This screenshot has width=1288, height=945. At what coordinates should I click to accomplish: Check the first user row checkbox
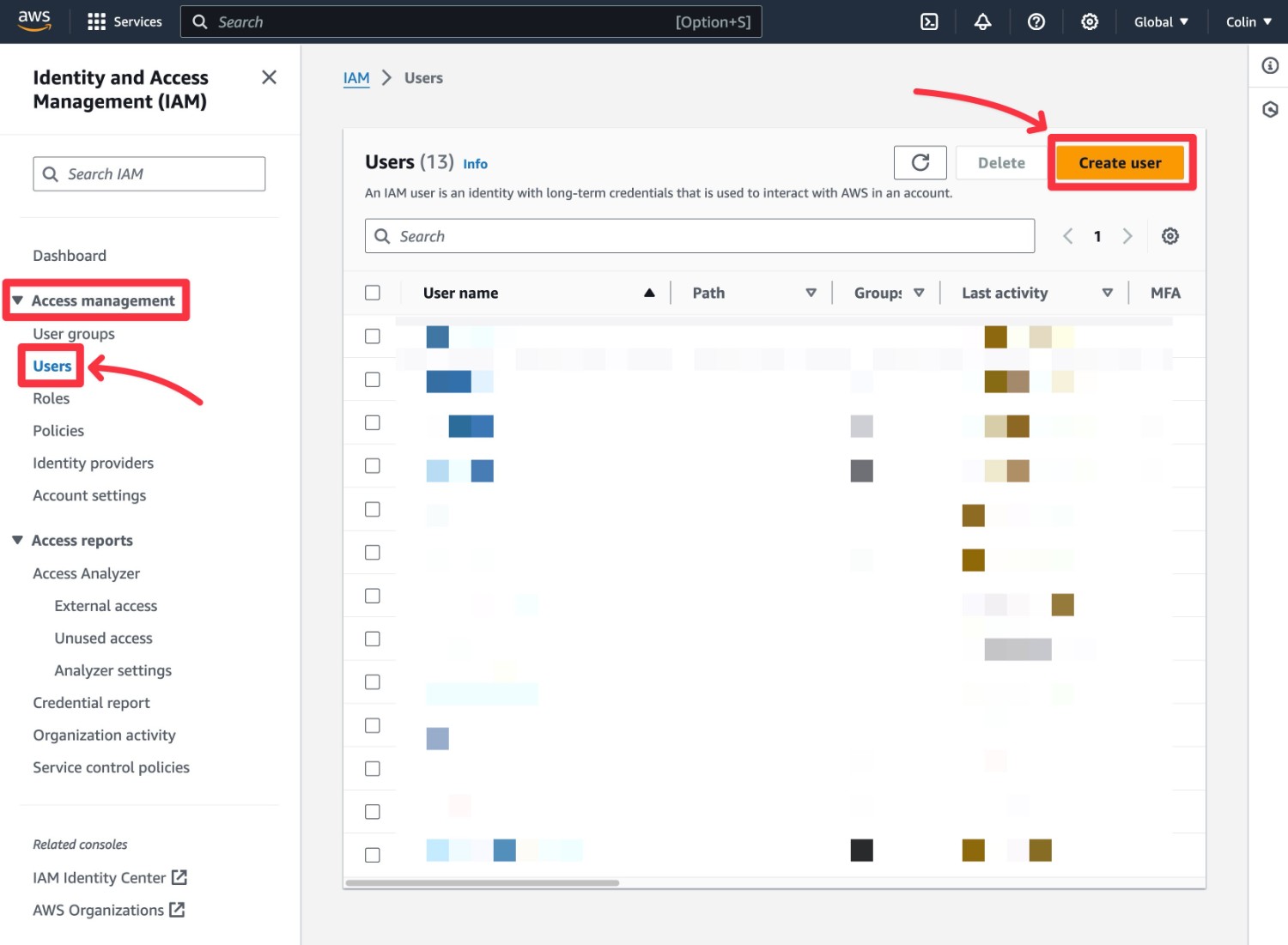tap(373, 336)
